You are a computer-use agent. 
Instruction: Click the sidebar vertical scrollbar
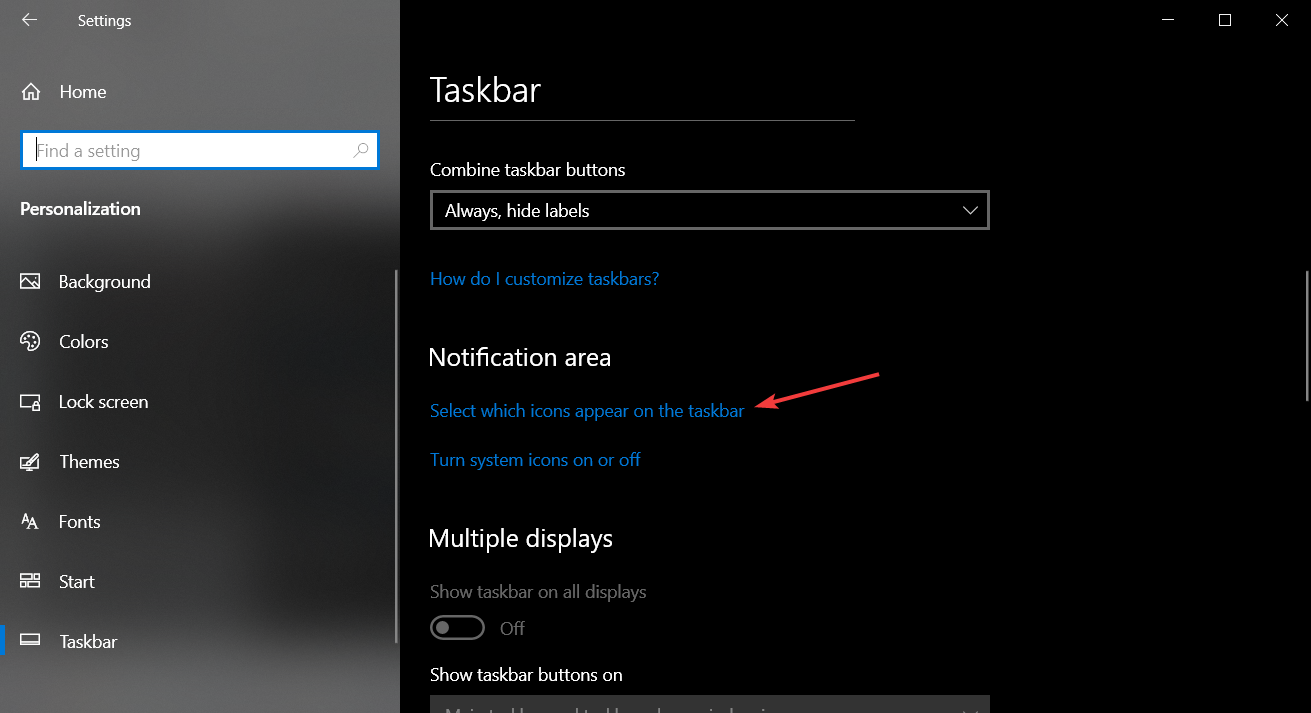pyautogui.click(x=397, y=458)
